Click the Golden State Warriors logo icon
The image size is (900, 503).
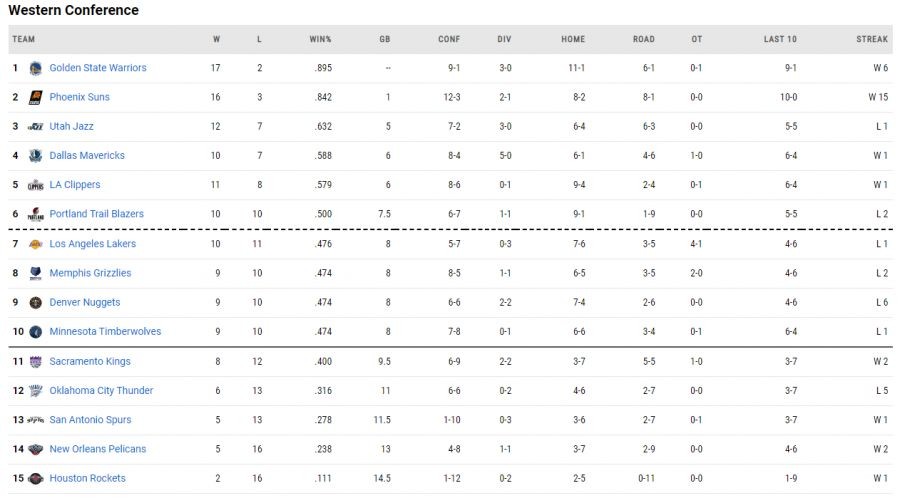(36, 68)
